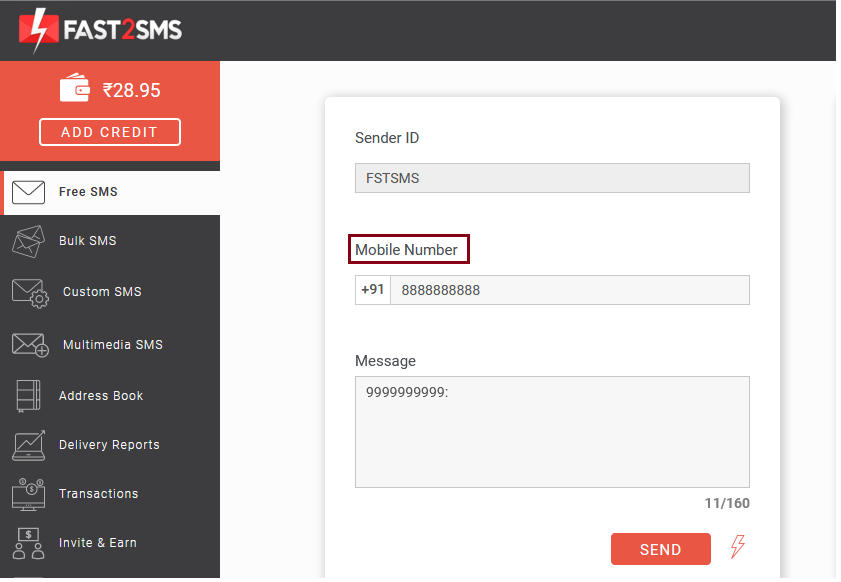Click the Fast2SMS logo
Viewport: 841px width, 582px height.
coord(100,30)
